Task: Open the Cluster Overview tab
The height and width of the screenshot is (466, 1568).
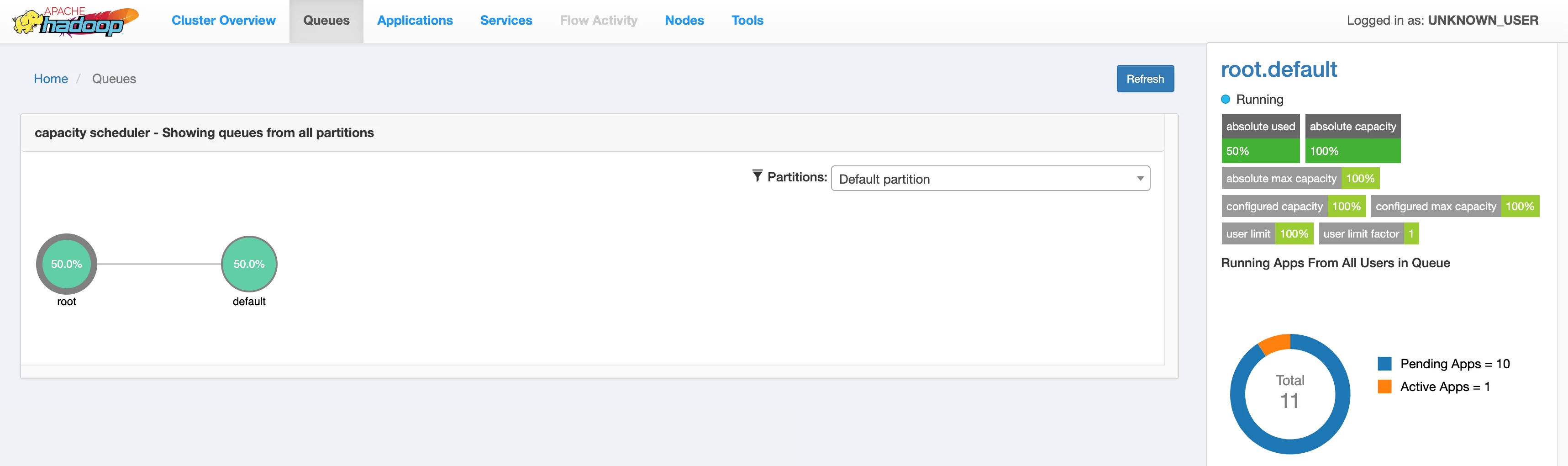Action: pos(223,21)
